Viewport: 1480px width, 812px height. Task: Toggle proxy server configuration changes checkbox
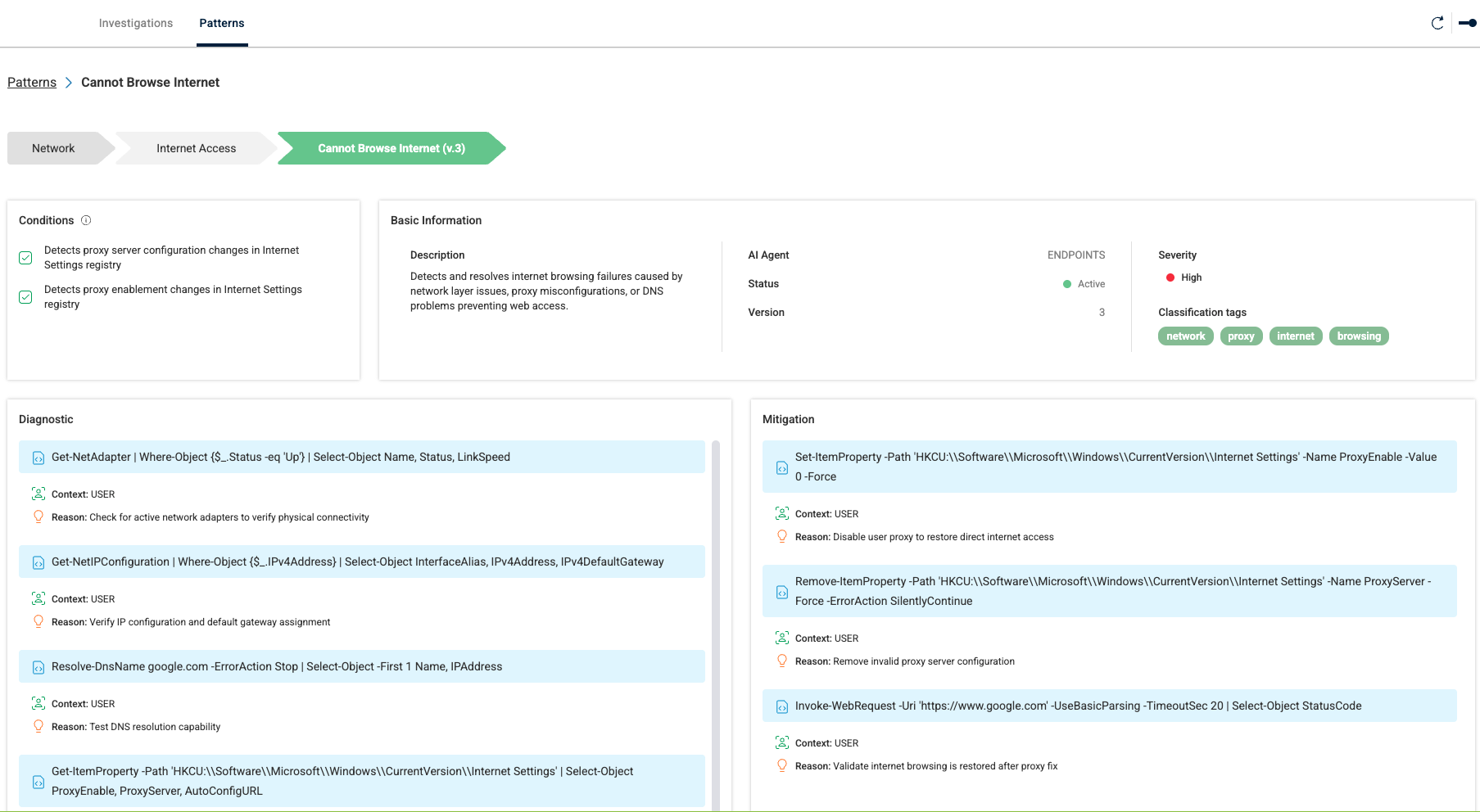point(26,258)
